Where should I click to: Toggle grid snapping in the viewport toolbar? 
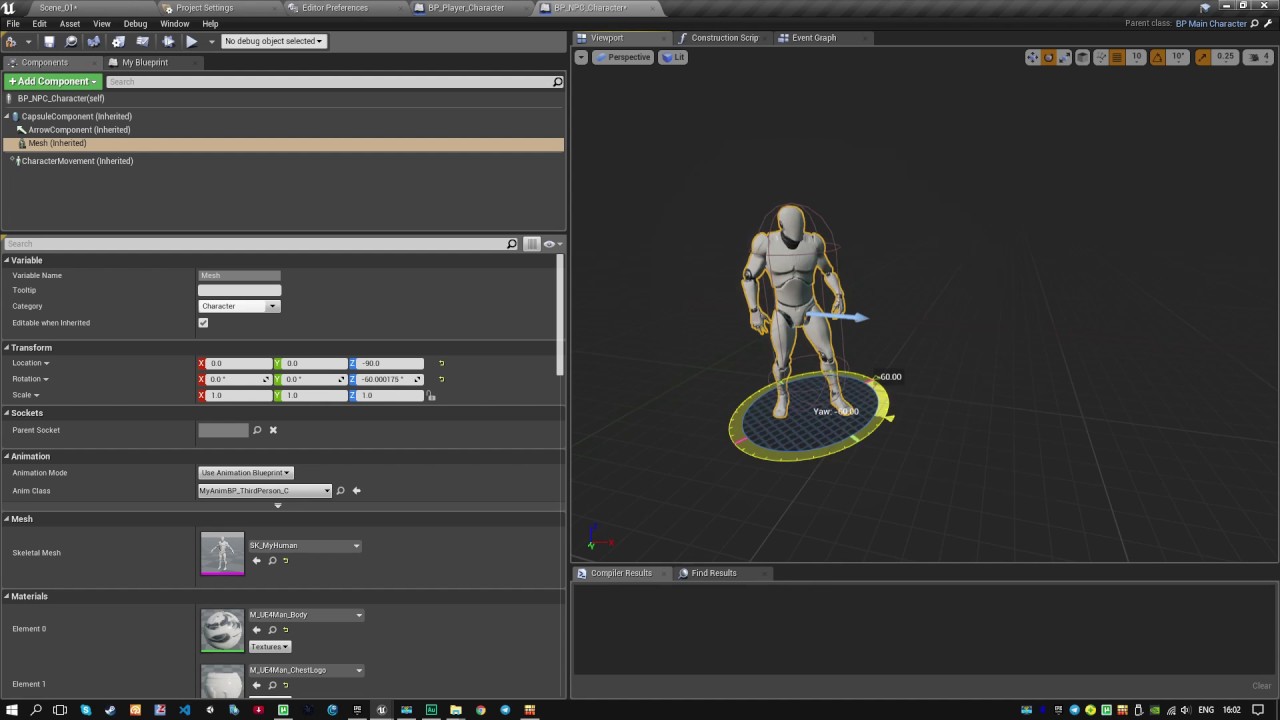click(x=1118, y=57)
